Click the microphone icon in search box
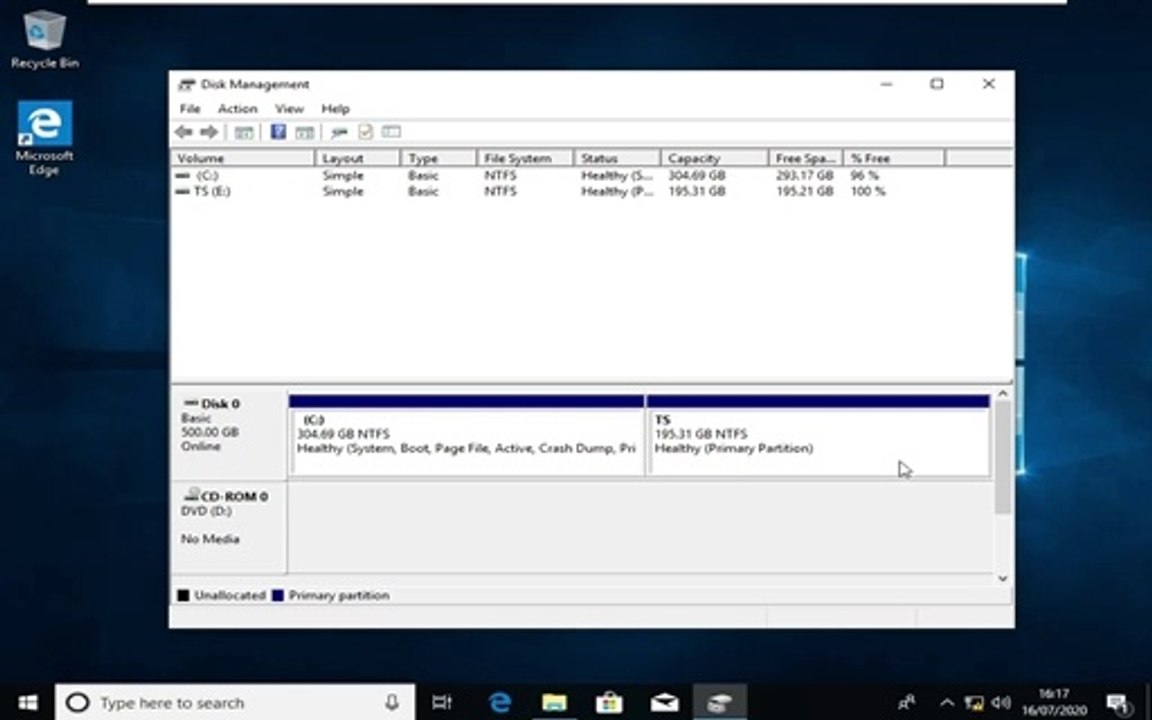 click(x=392, y=702)
